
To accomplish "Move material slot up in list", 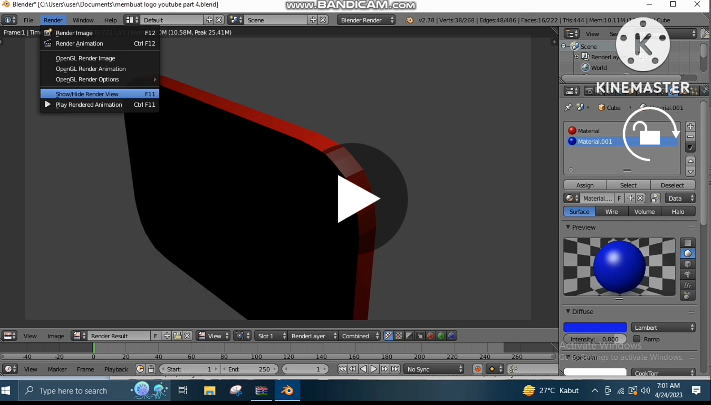I will (x=690, y=161).
